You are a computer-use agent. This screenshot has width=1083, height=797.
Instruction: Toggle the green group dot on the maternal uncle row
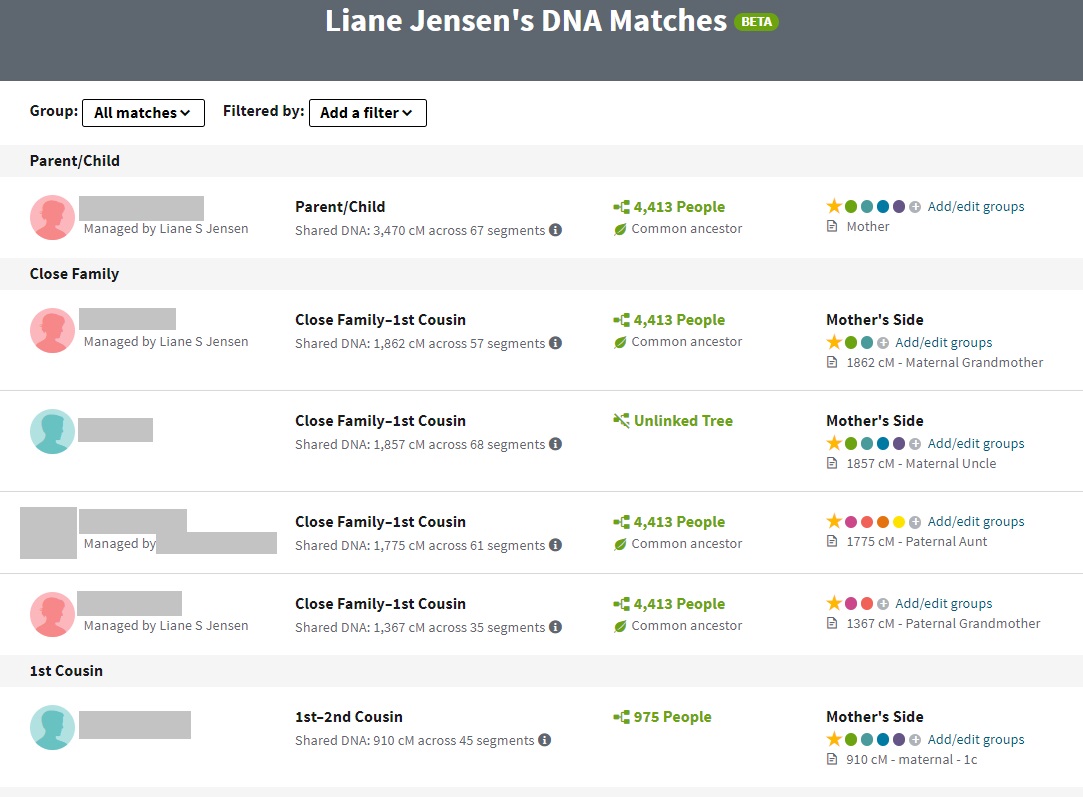click(851, 443)
